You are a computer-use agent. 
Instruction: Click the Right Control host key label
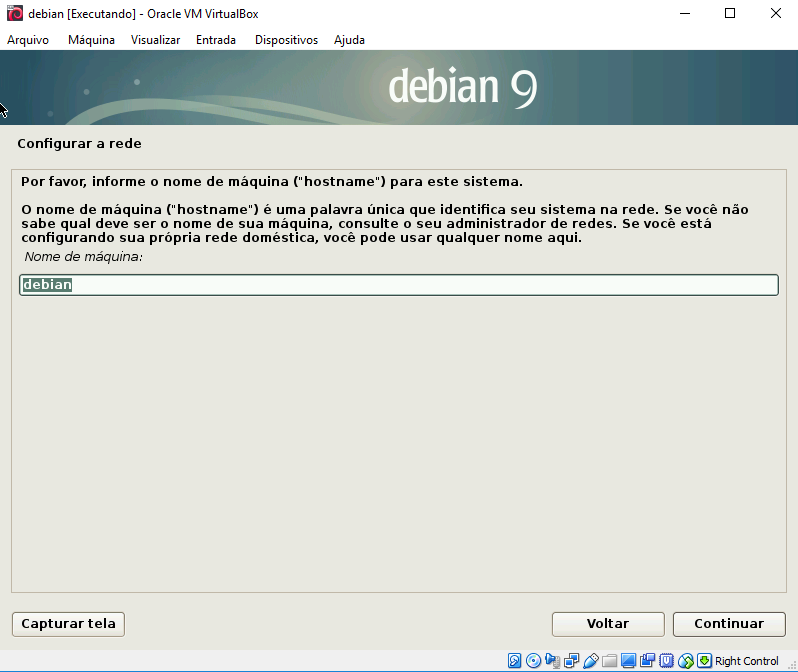point(747,661)
